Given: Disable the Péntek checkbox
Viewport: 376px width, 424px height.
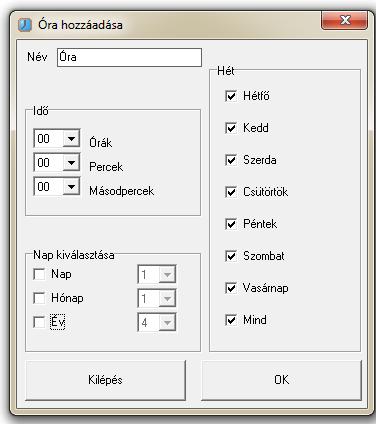Looking at the screenshot, I should click(231, 224).
